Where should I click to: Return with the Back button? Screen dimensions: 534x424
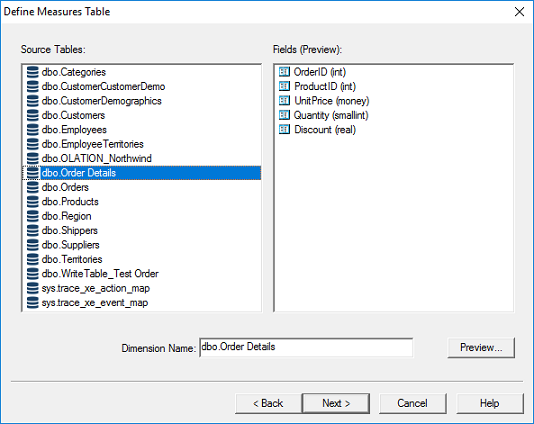[x=268, y=404]
